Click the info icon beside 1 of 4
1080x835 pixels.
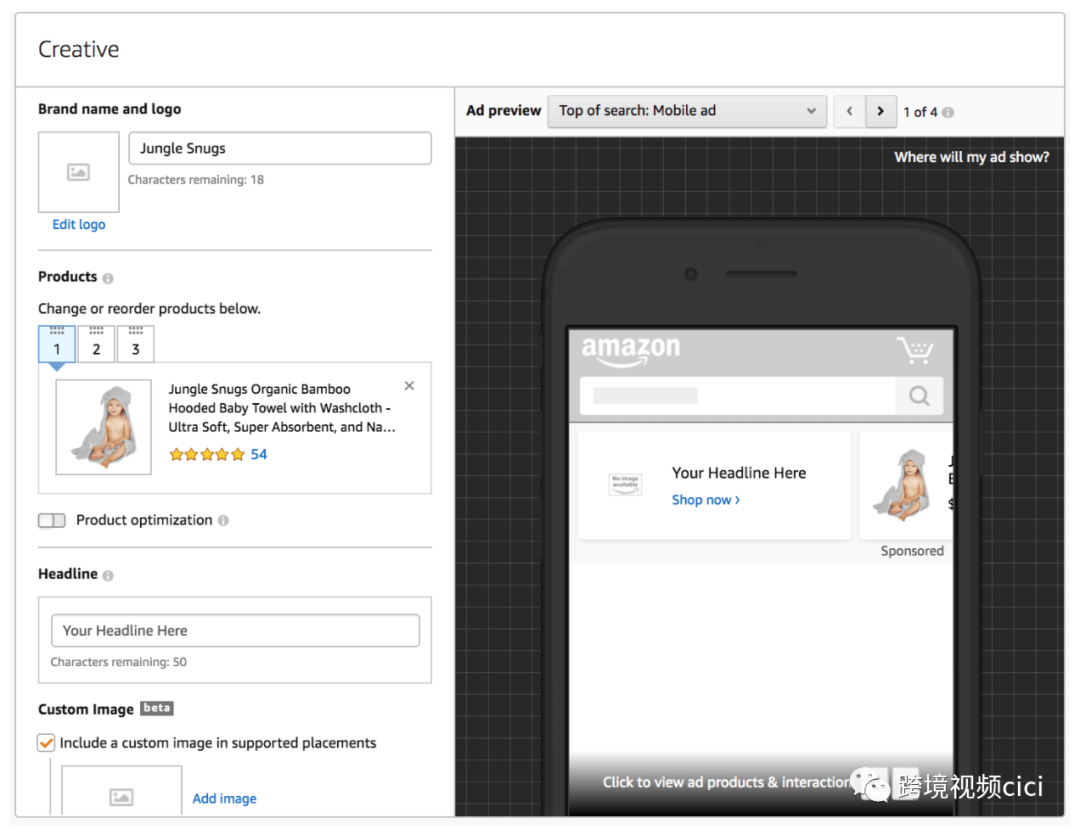[x=948, y=112]
